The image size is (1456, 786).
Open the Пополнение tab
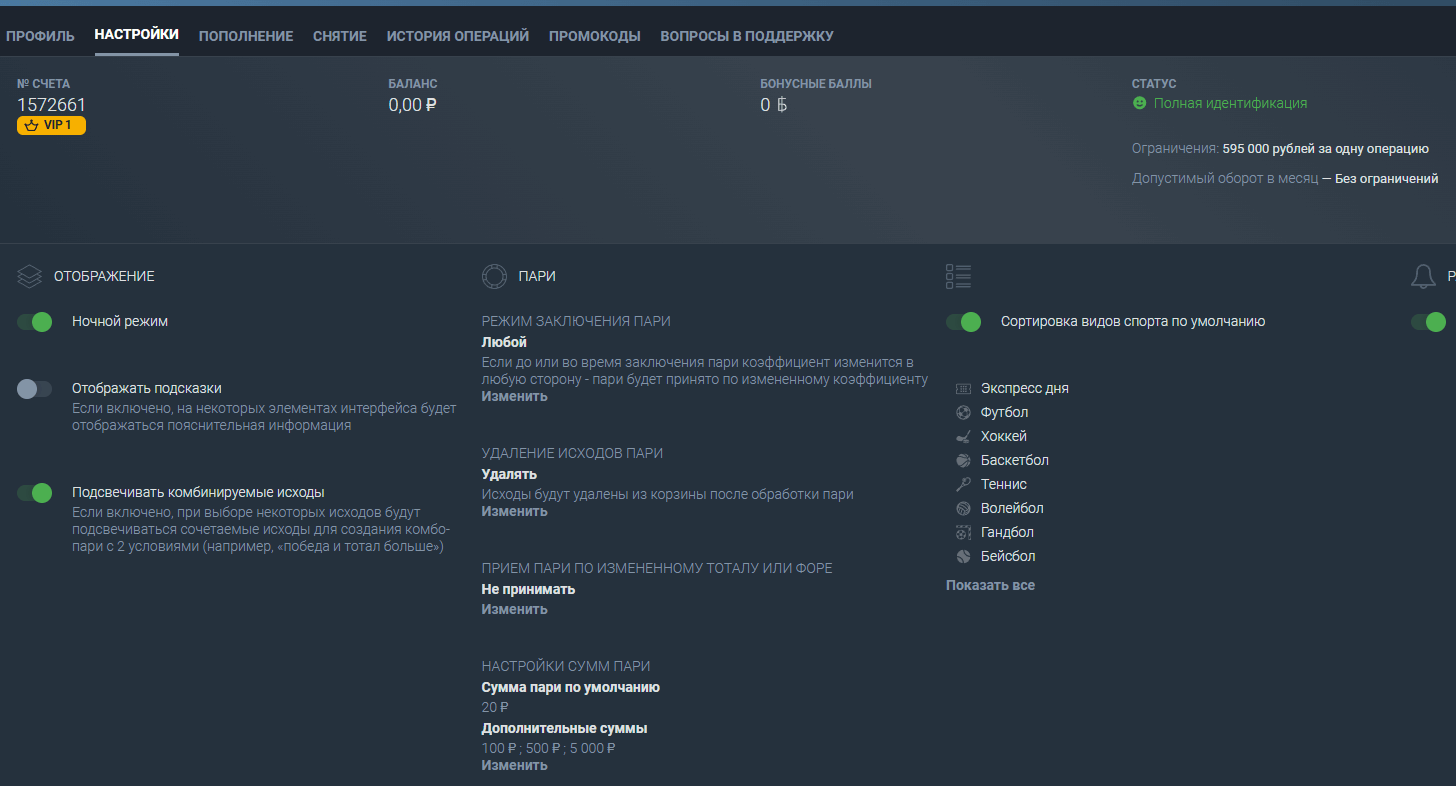[x=246, y=36]
